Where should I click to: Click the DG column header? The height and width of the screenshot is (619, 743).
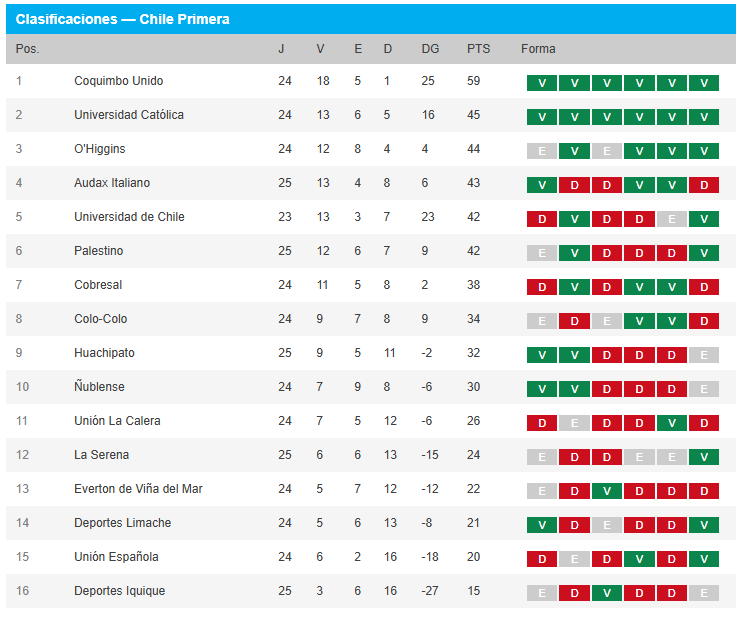(430, 49)
